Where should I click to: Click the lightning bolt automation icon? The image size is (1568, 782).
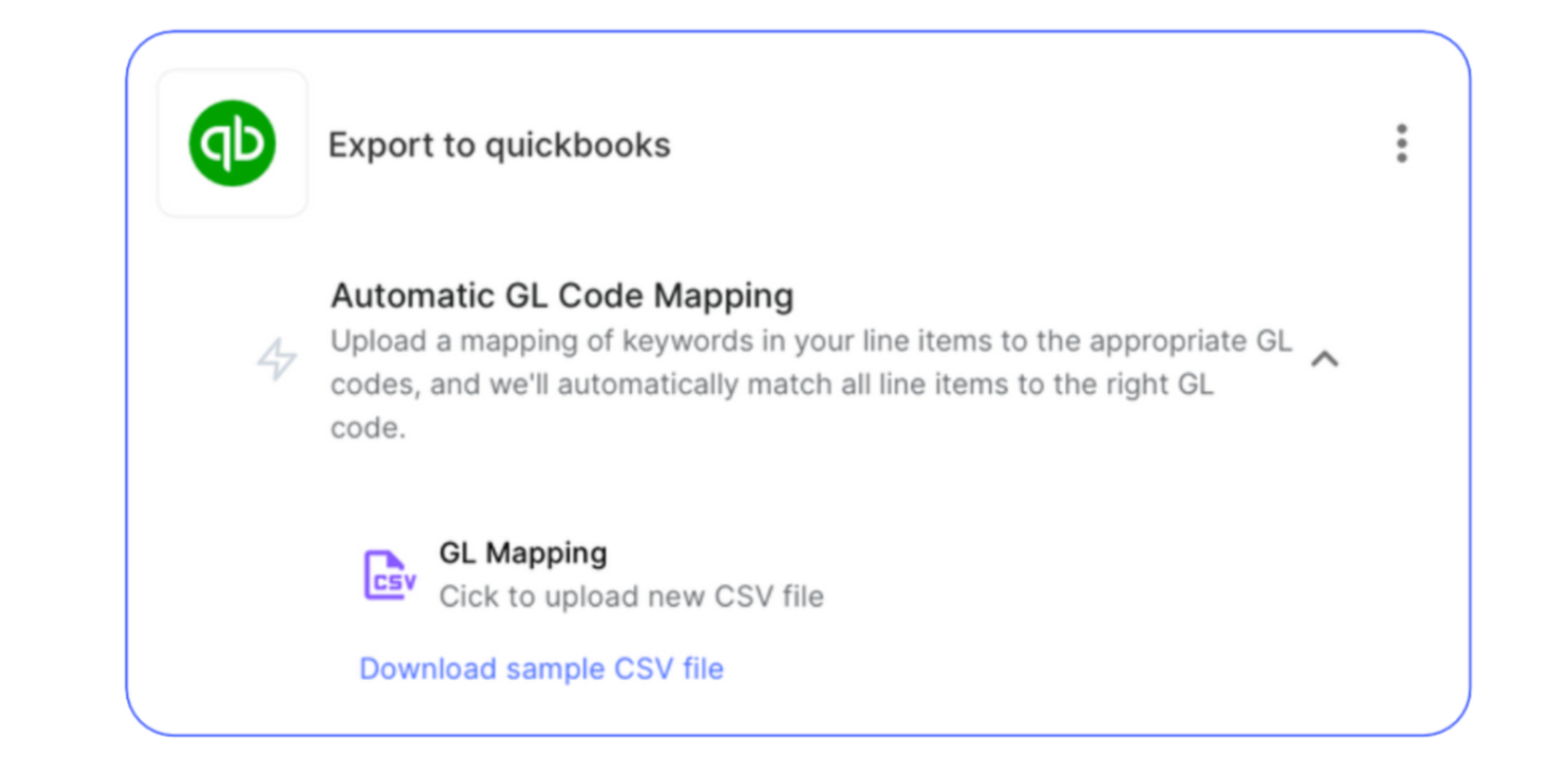tap(277, 359)
